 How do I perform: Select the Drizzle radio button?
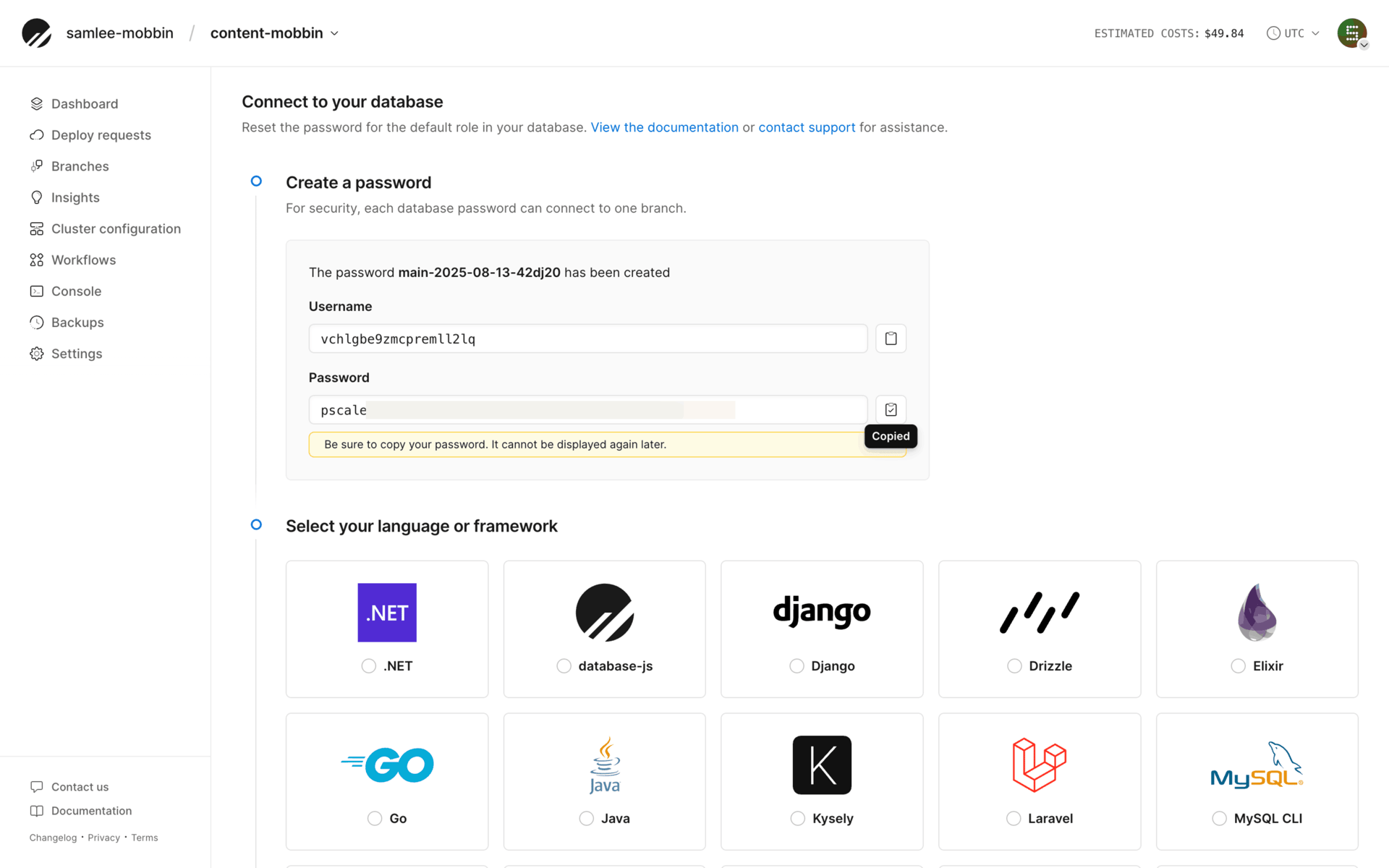[1014, 666]
